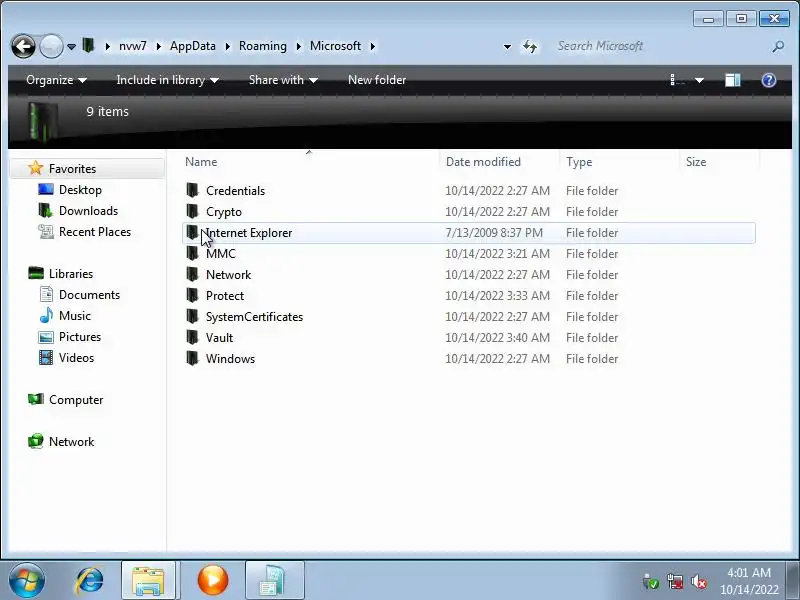The height and width of the screenshot is (600, 800).
Task: Sort by the Type column header
Action: (x=579, y=162)
